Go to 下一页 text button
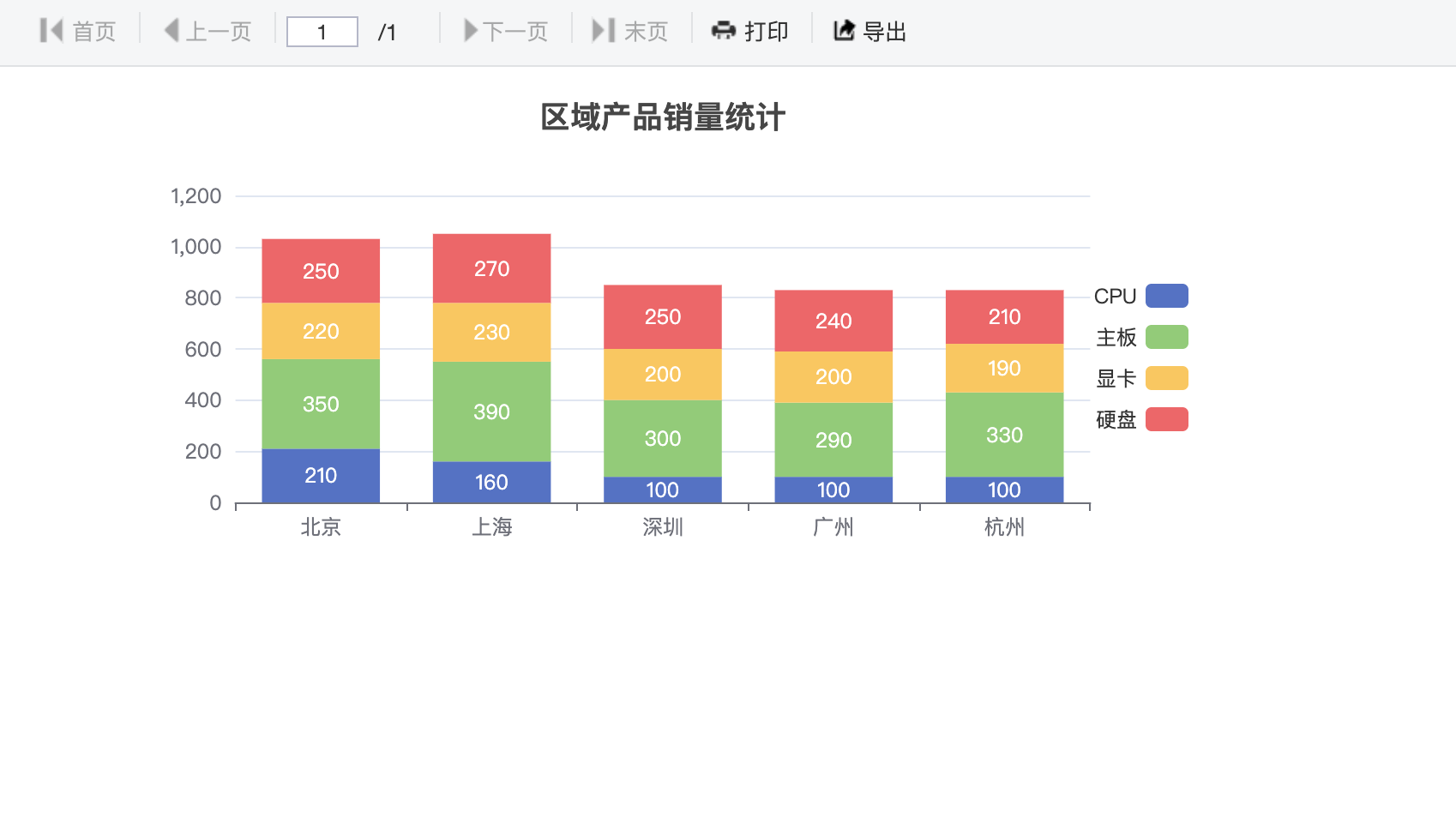The width and height of the screenshot is (1456, 823). [x=515, y=32]
